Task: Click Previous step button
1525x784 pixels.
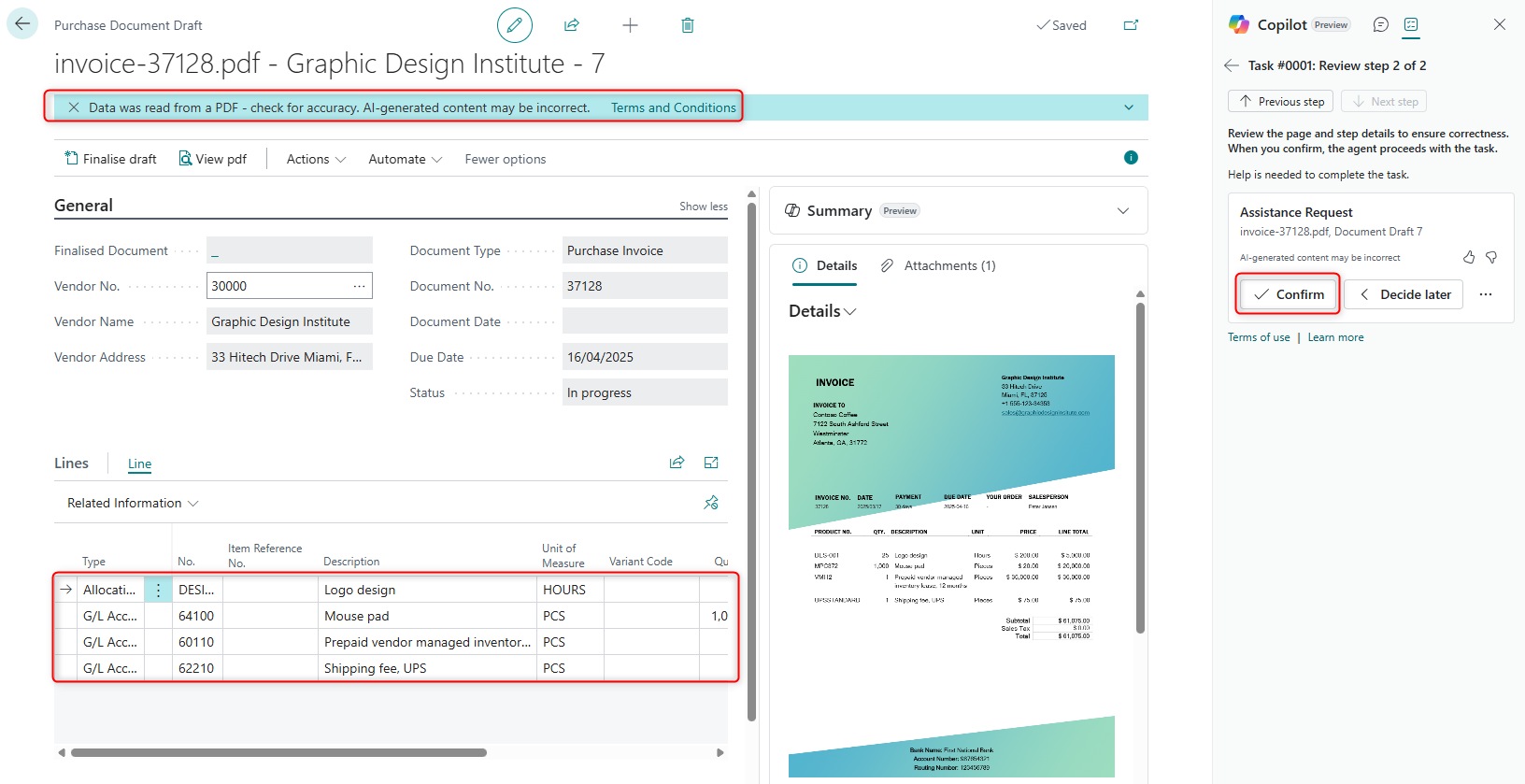Action: [1281, 101]
